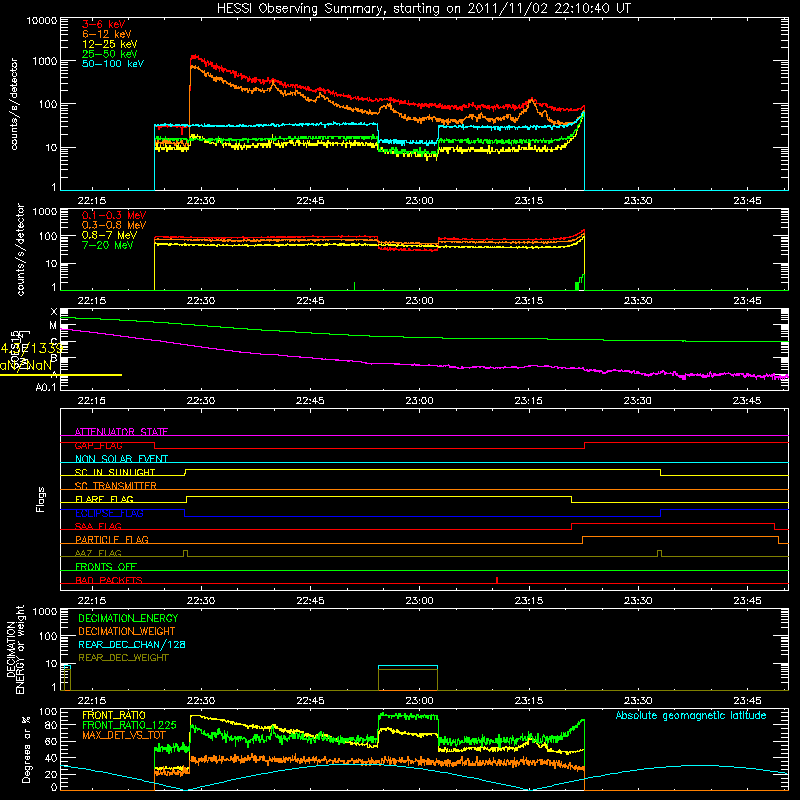
Task: Click the red 0.1-0.3 MeV legend label
Action: click(x=114, y=215)
